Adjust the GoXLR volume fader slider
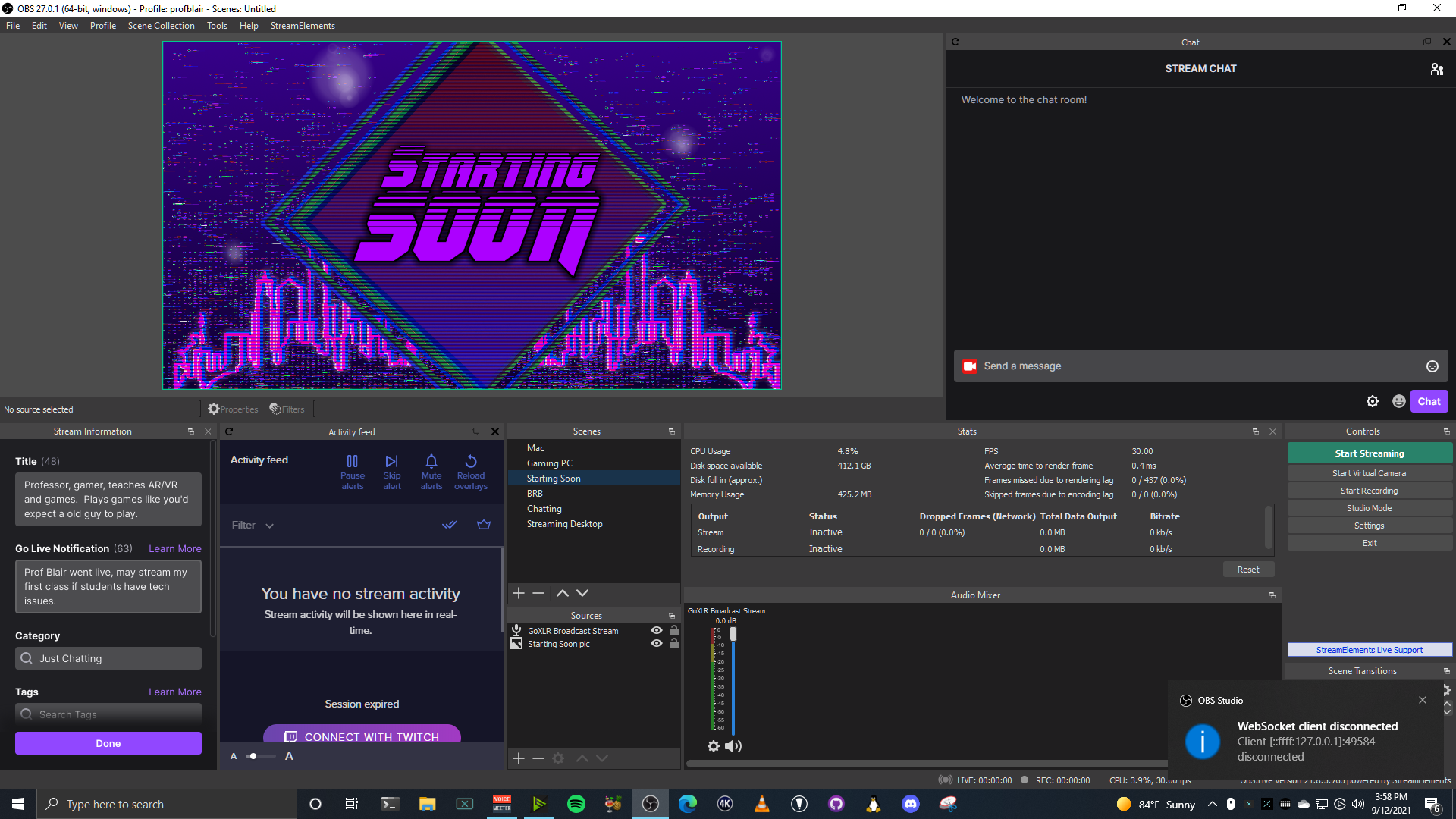The height and width of the screenshot is (819, 1456). (733, 634)
